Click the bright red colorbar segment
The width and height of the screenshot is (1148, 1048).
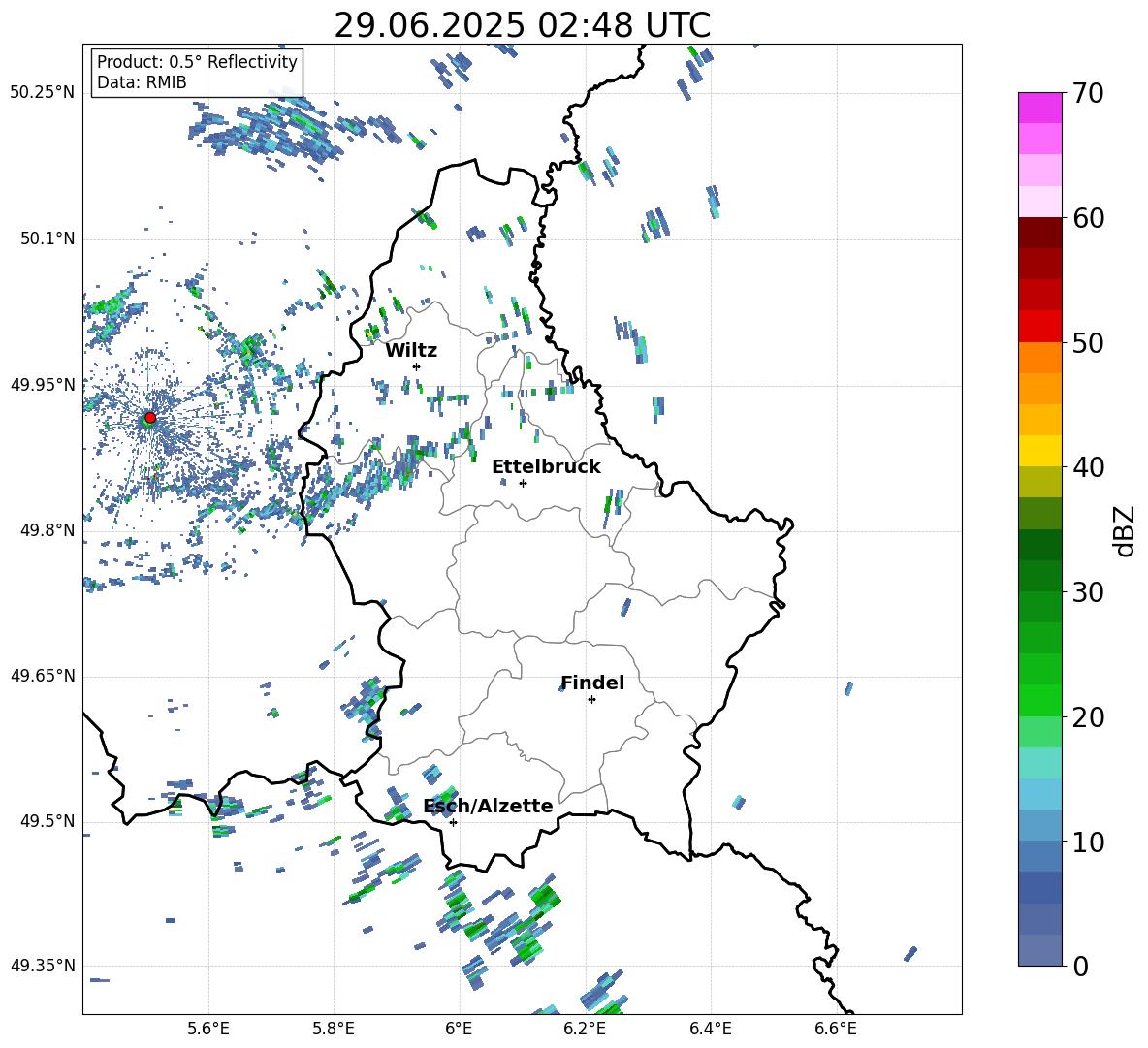[x=1039, y=327]
